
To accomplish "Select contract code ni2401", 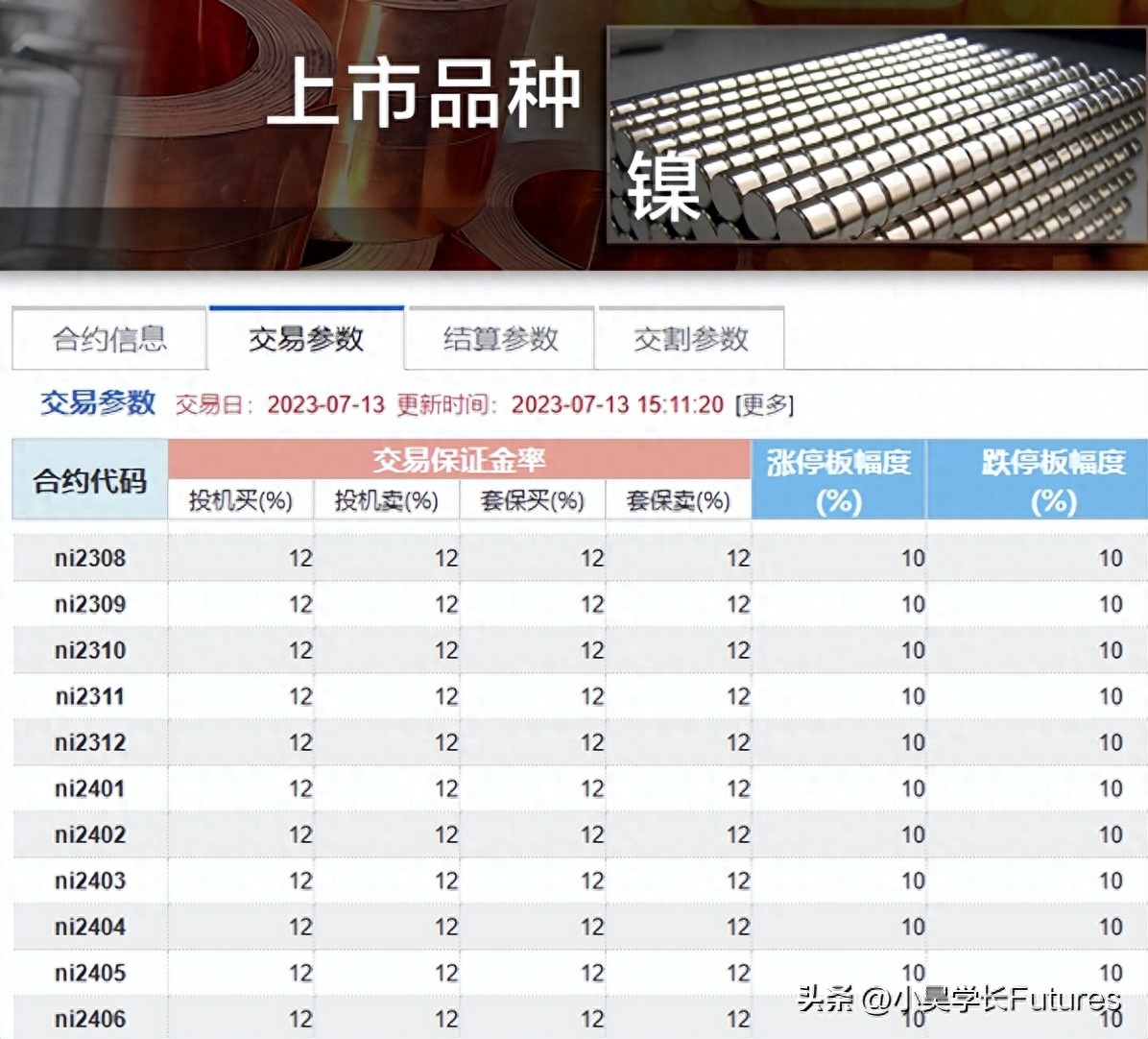I will coord(90,788).
